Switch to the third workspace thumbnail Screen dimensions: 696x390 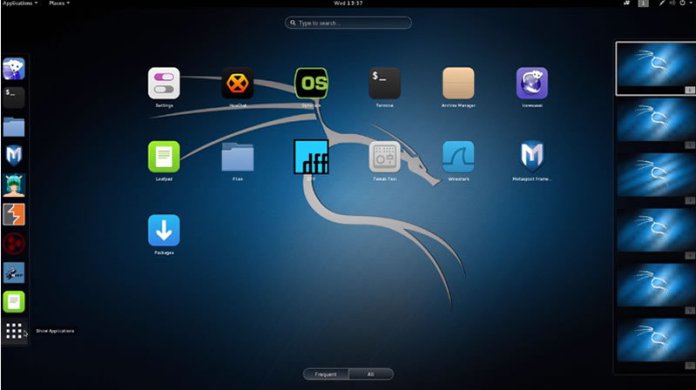(x=656, y=175)
